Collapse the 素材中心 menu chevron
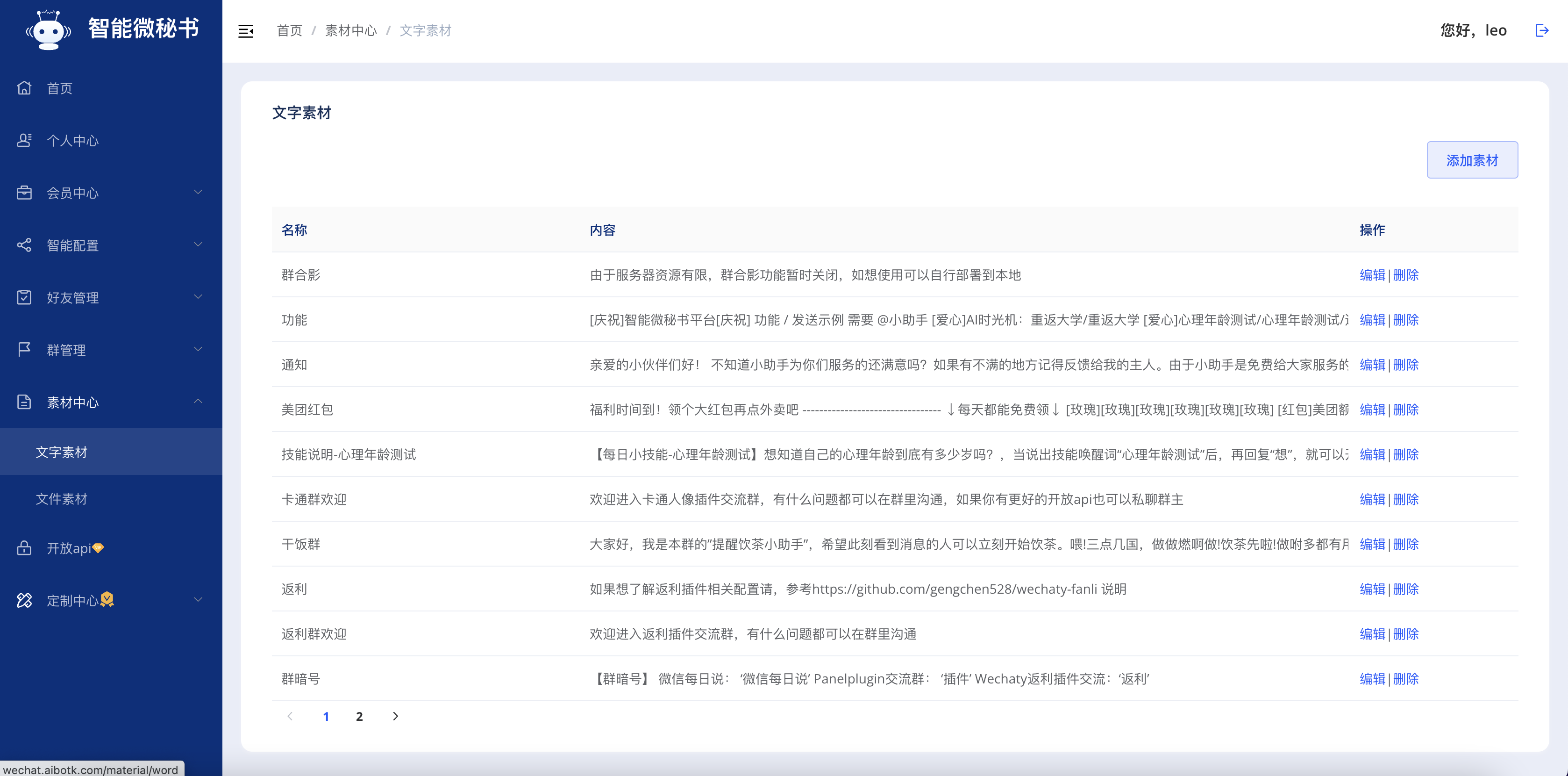 coord(198,402)
